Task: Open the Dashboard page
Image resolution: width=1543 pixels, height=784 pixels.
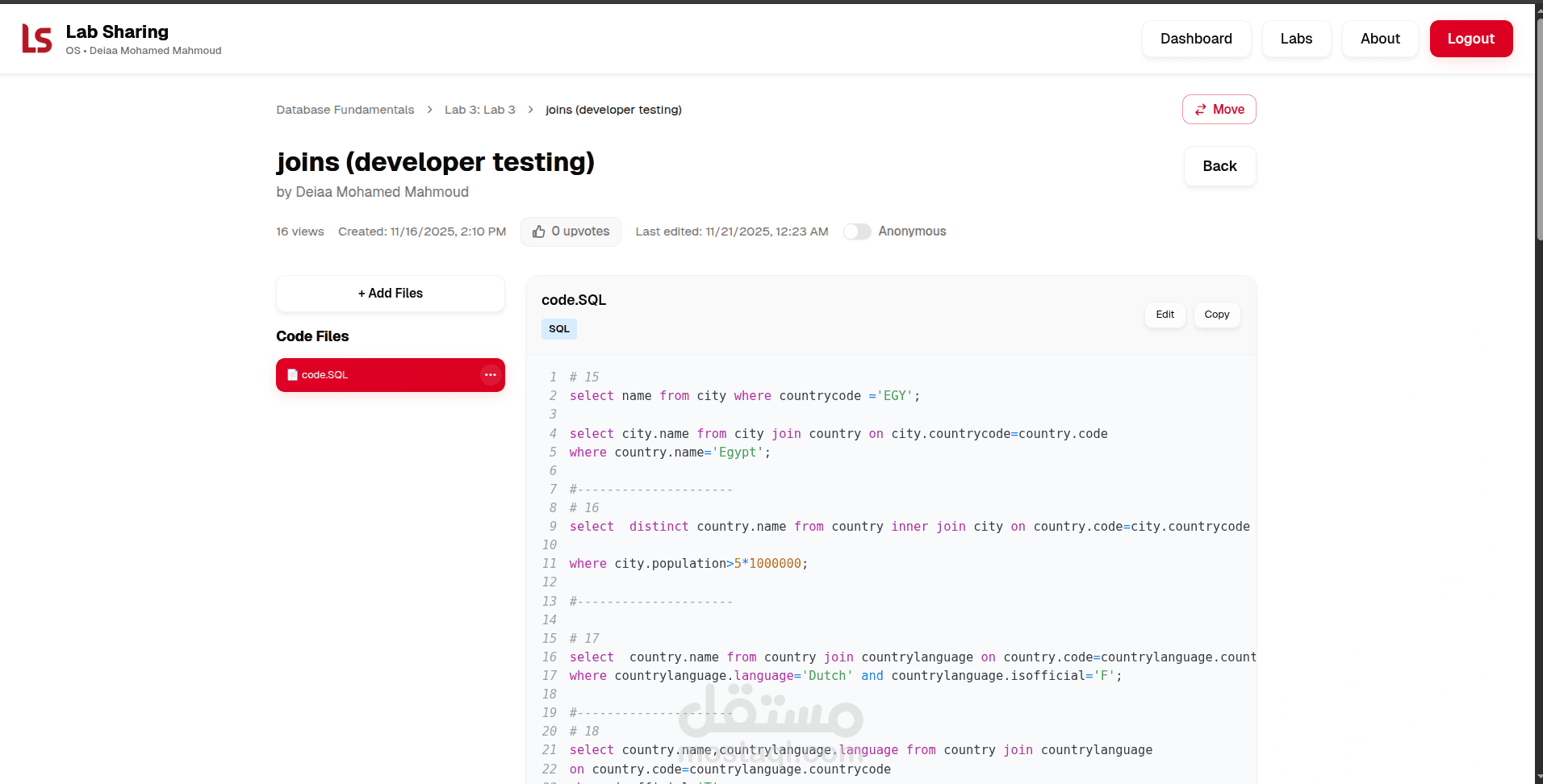Action: (x=1196, y=39)
